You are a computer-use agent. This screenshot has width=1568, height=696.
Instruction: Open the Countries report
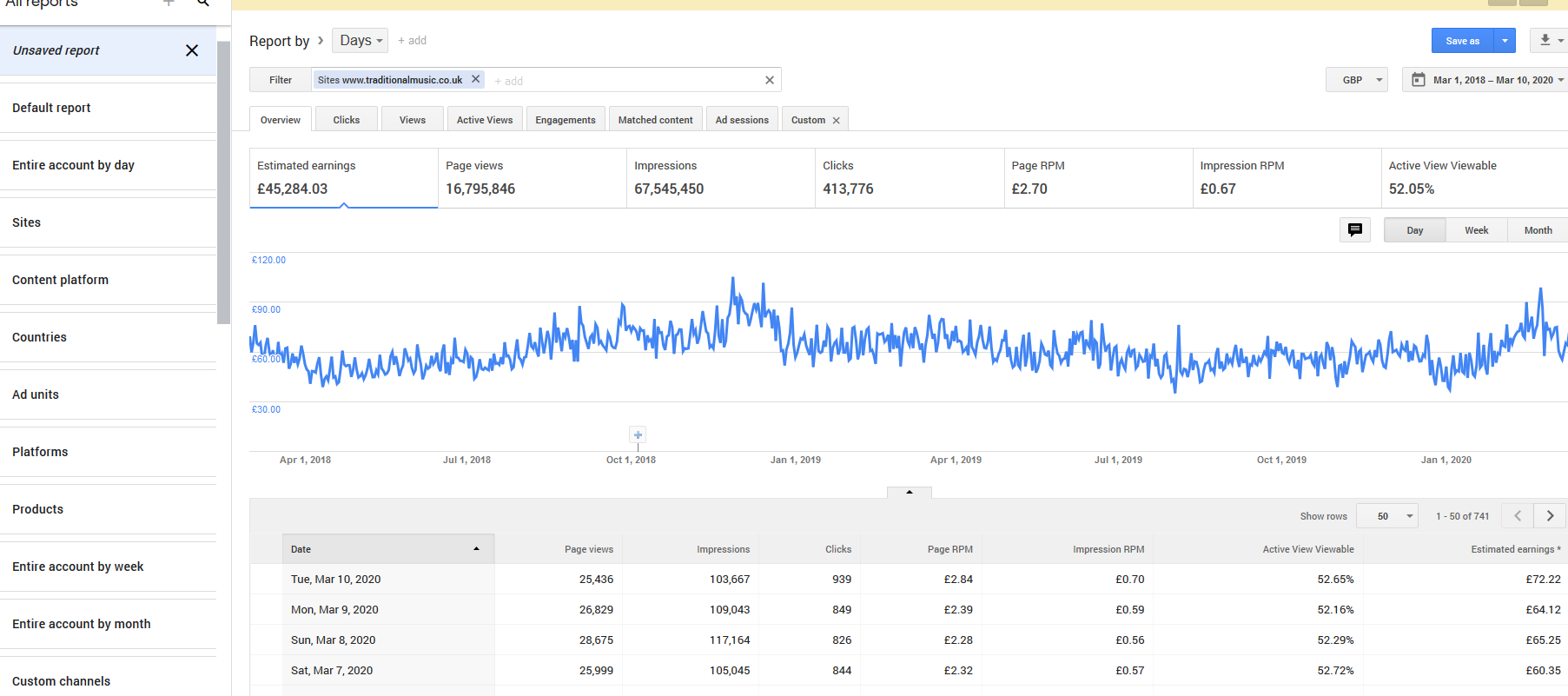coord(108,337)
